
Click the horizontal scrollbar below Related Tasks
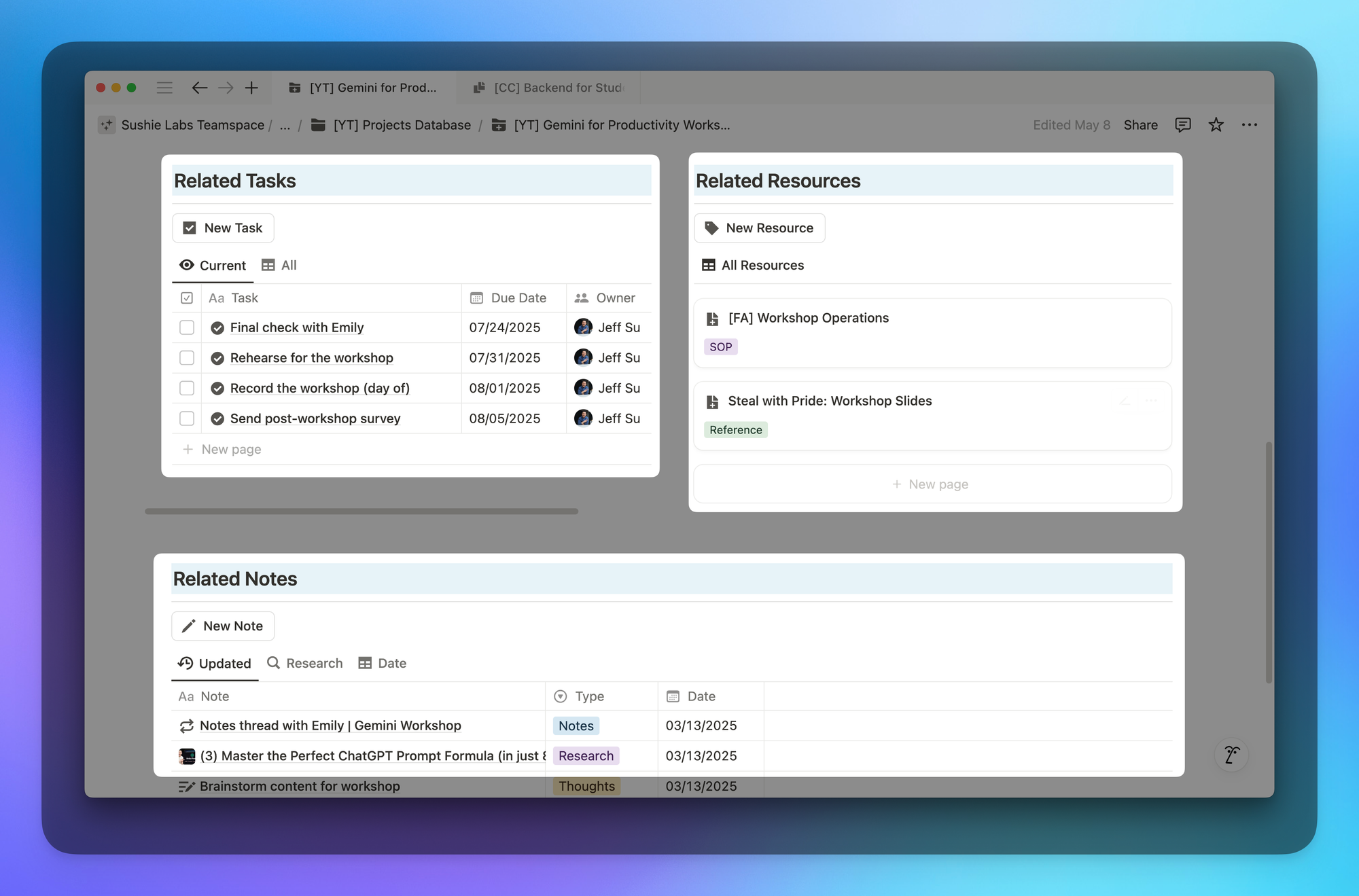361,512
